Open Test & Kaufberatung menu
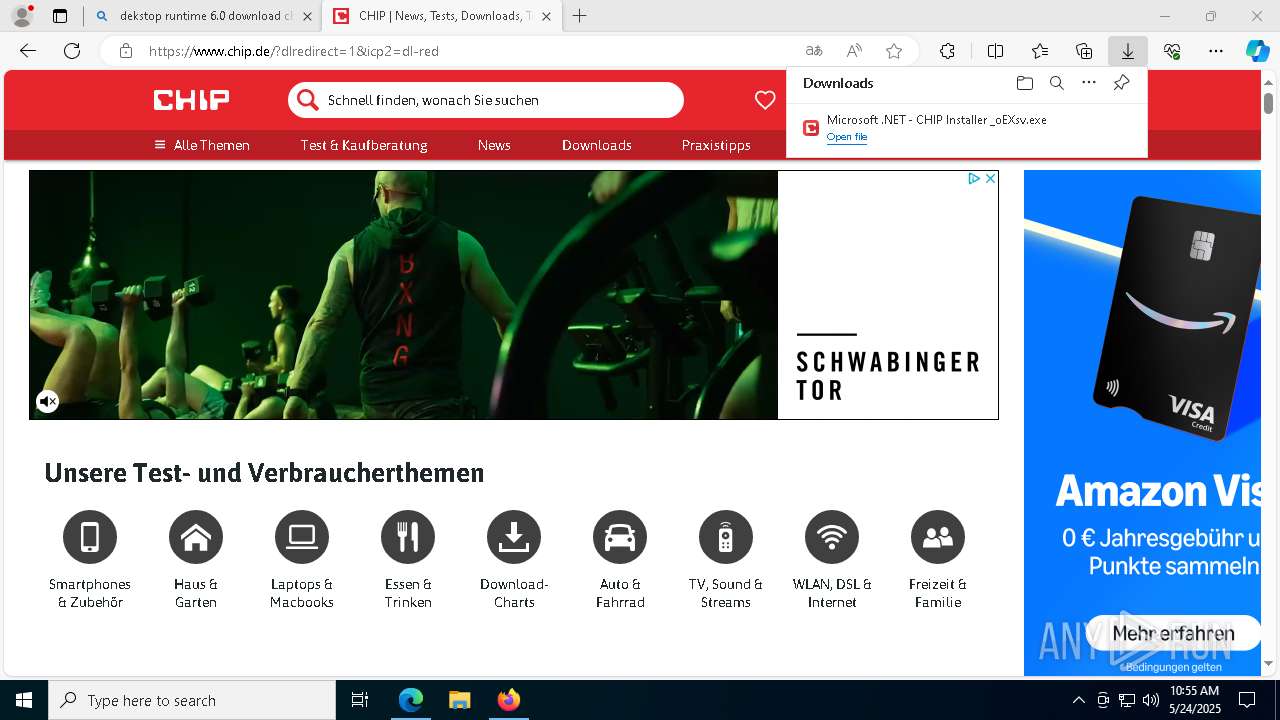 point(364,145)
